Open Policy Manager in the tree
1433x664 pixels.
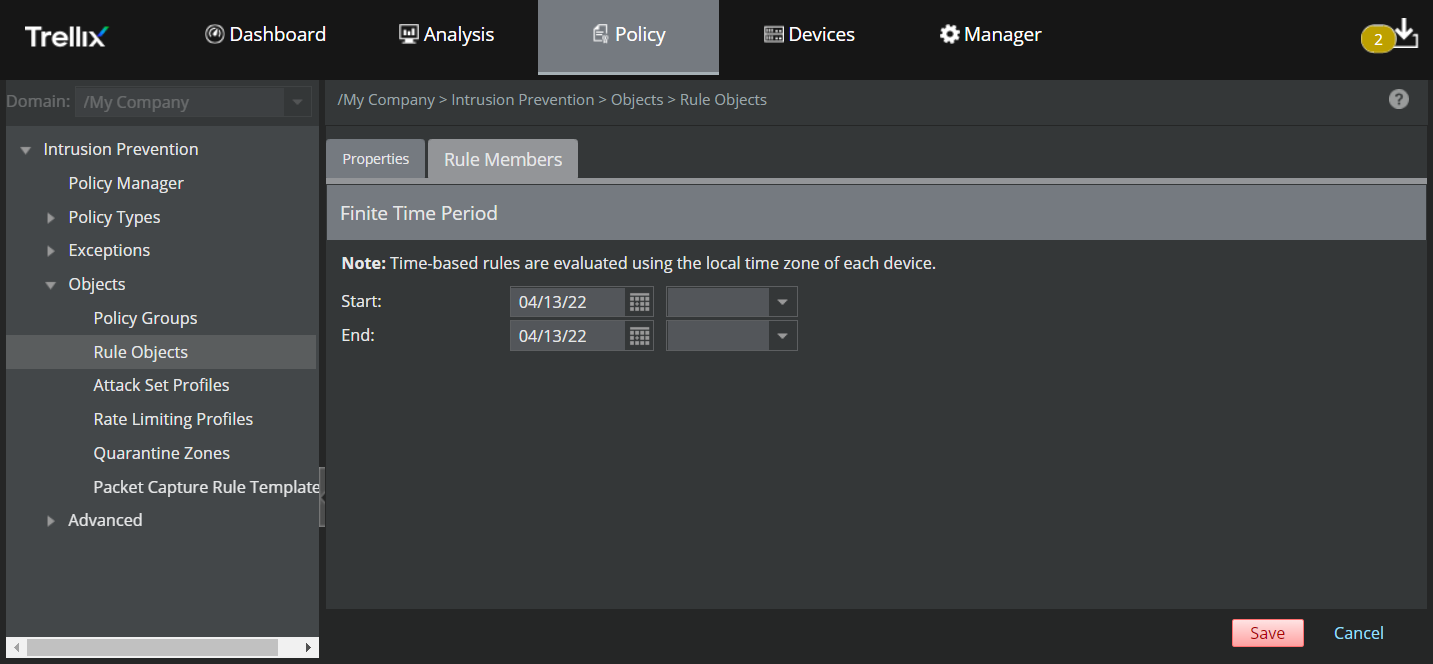pyautogui.click(x=126, y=183)
